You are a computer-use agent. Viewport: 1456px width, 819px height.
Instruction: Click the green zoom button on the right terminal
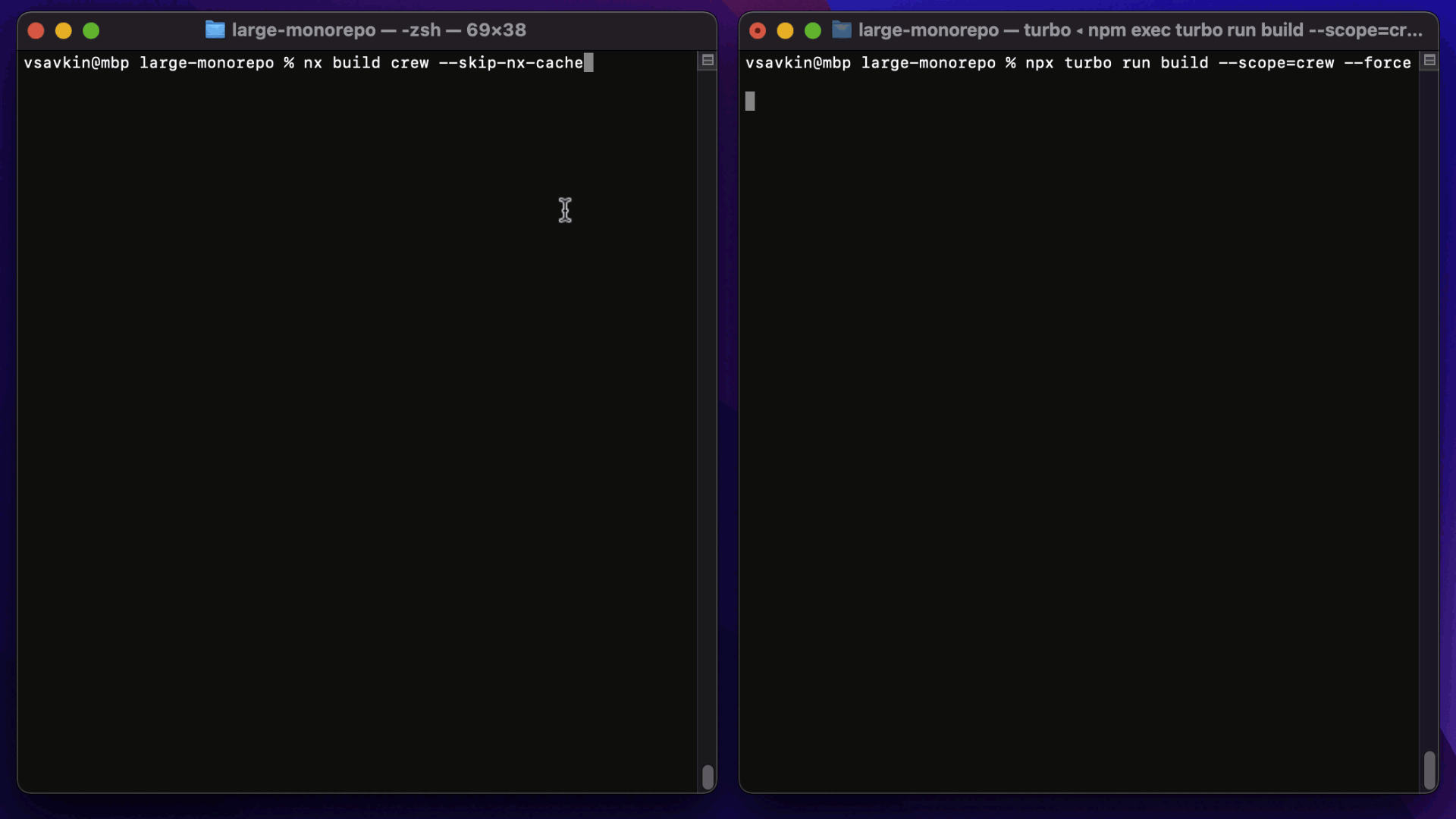(x=812, y=30)
